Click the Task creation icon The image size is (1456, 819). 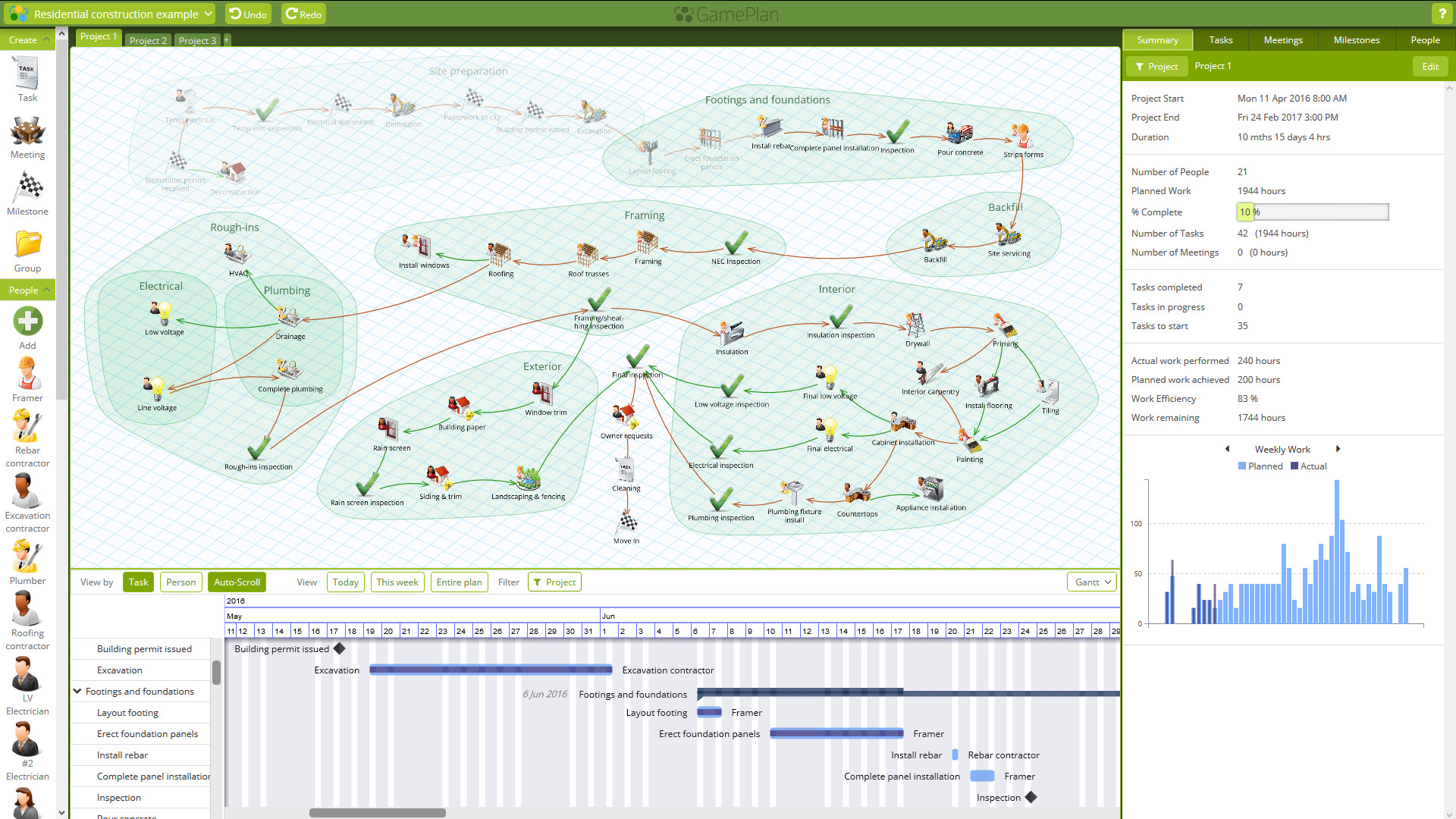pos(27,75)
